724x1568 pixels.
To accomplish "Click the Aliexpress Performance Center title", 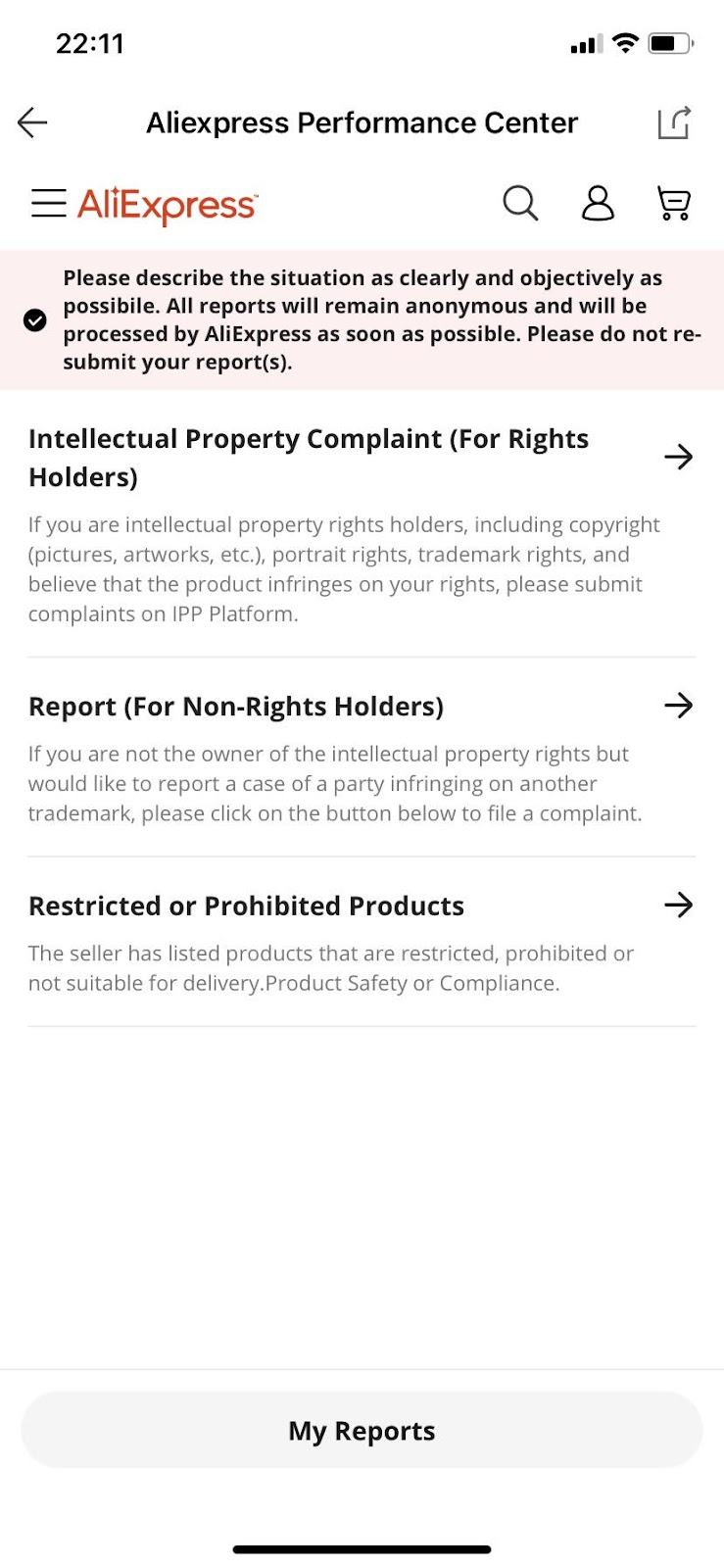I will point(362,122).
